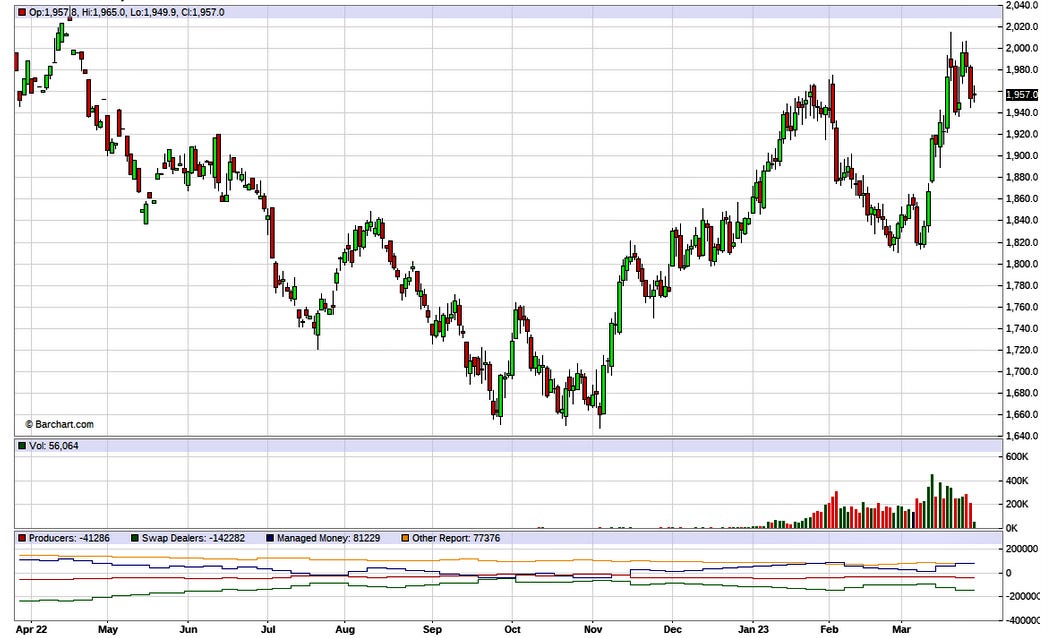Click the 1,660.0 price axis label
1047x638 pixels.
[x=1022, y=415]
